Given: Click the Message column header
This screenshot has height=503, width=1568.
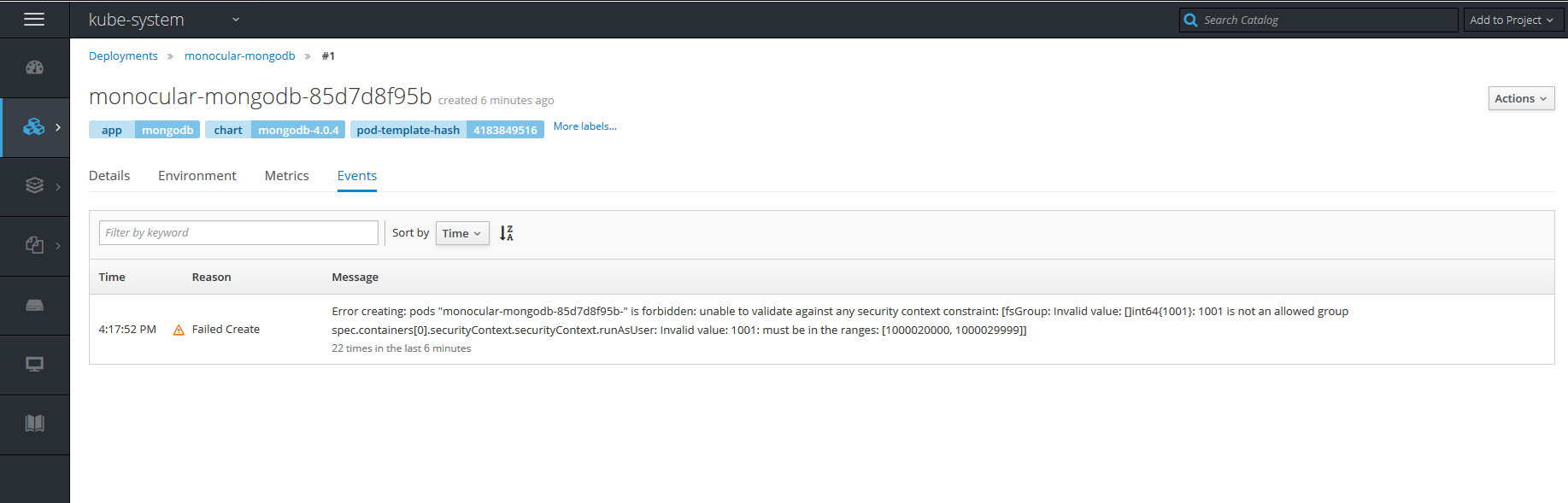Looking at the screenshot, I should 355,278.
